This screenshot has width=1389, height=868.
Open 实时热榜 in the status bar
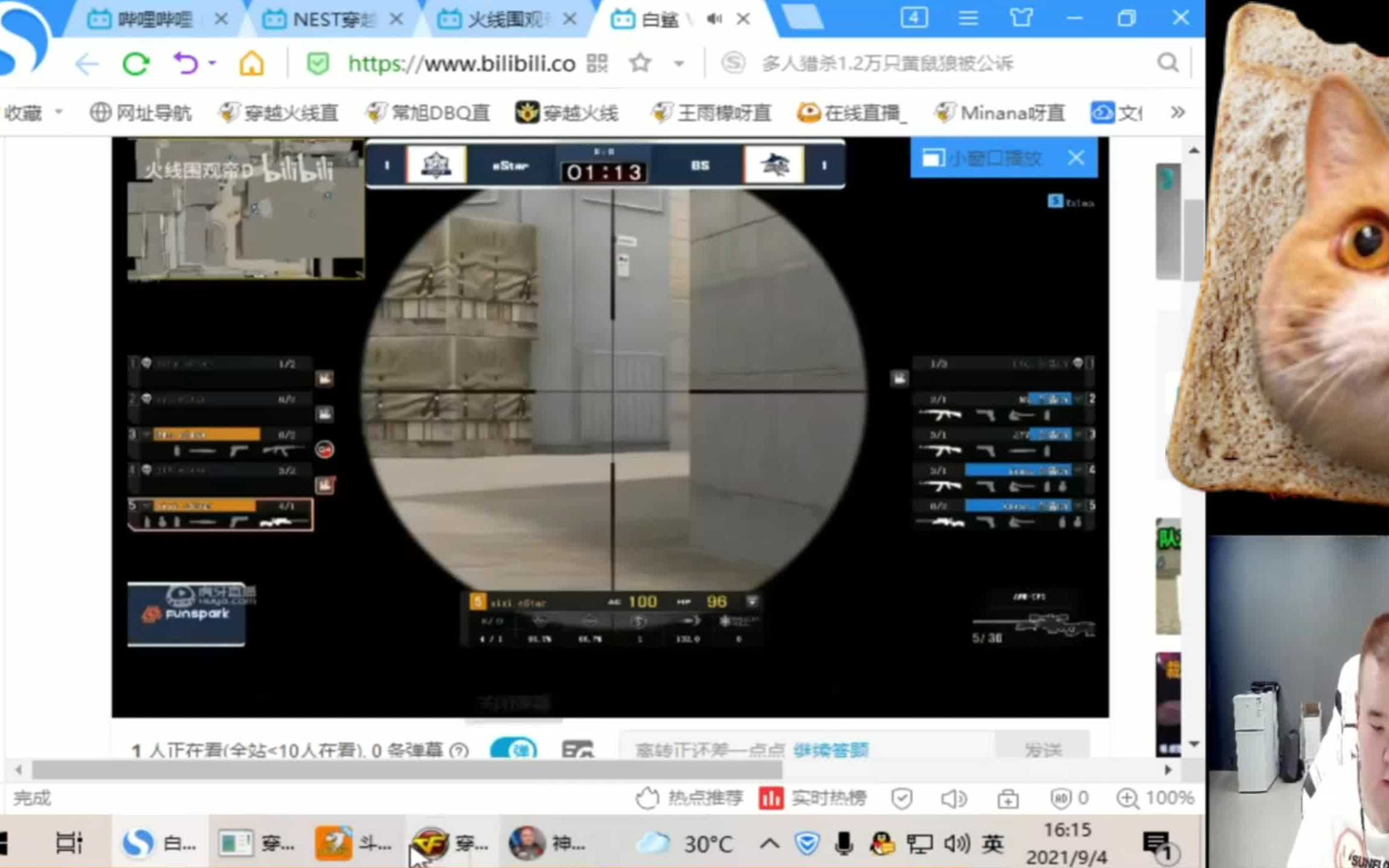tap(813, 798)
